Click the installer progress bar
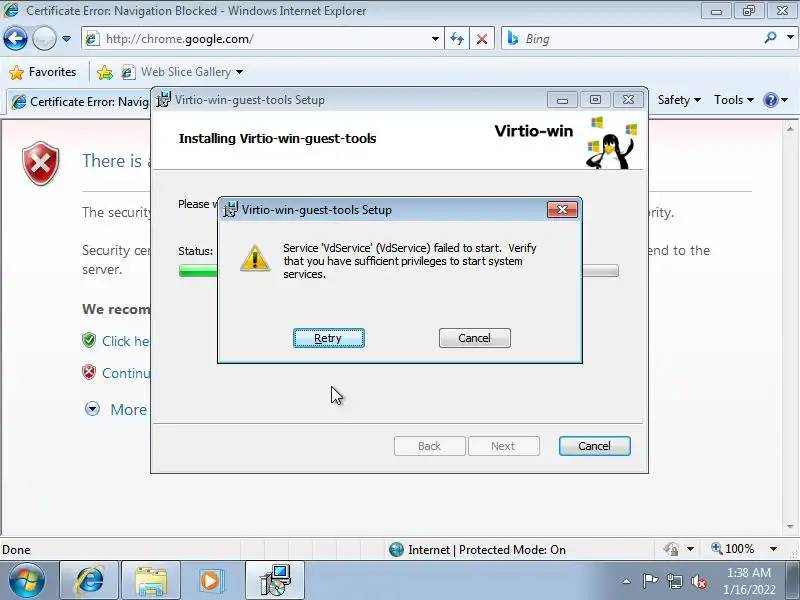 pos(398,270)
